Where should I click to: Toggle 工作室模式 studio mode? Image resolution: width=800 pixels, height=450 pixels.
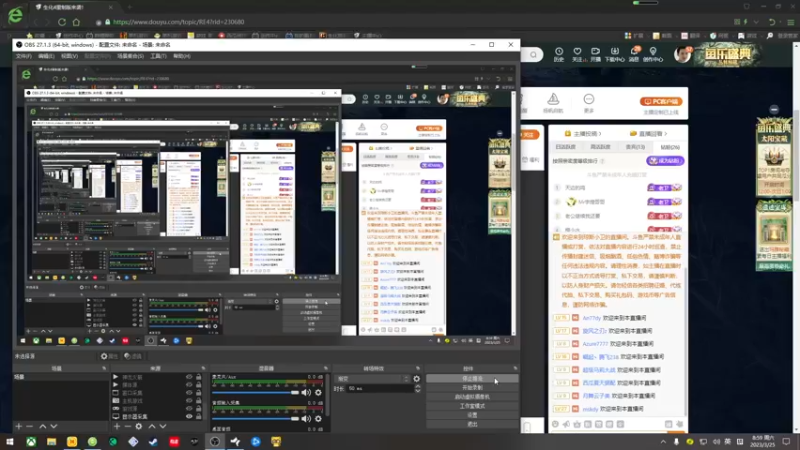pyautogui.click(x=472, y=406)
